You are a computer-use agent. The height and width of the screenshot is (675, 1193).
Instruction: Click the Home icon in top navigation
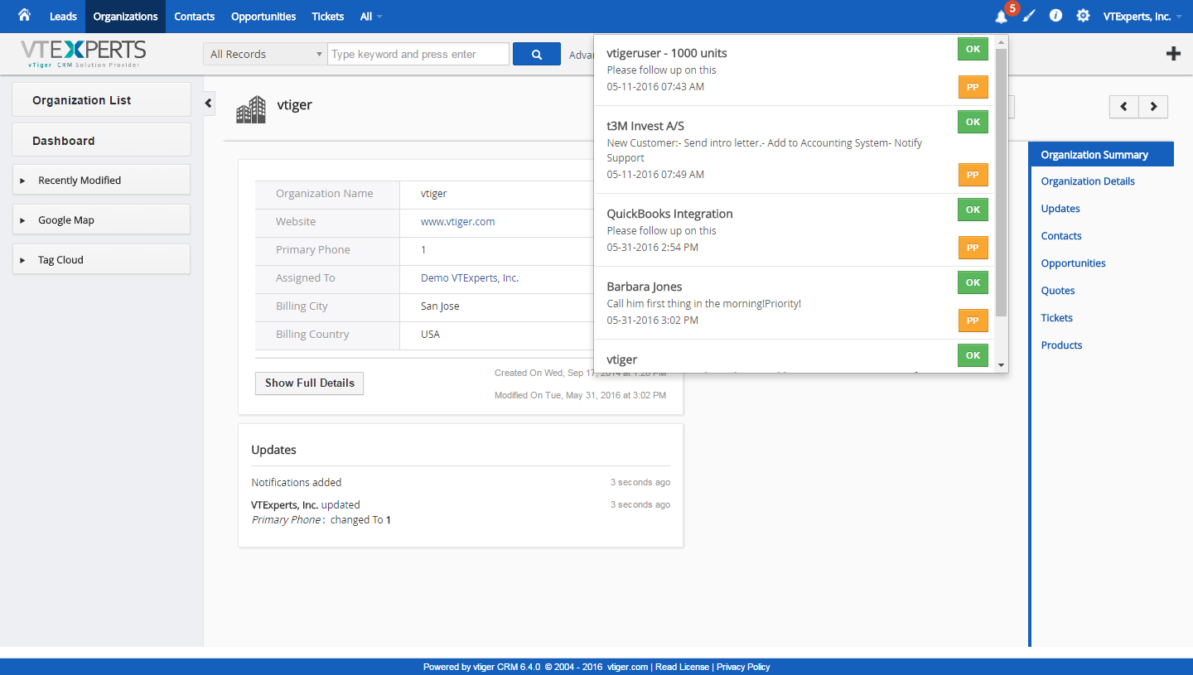[x=24, y=16]
